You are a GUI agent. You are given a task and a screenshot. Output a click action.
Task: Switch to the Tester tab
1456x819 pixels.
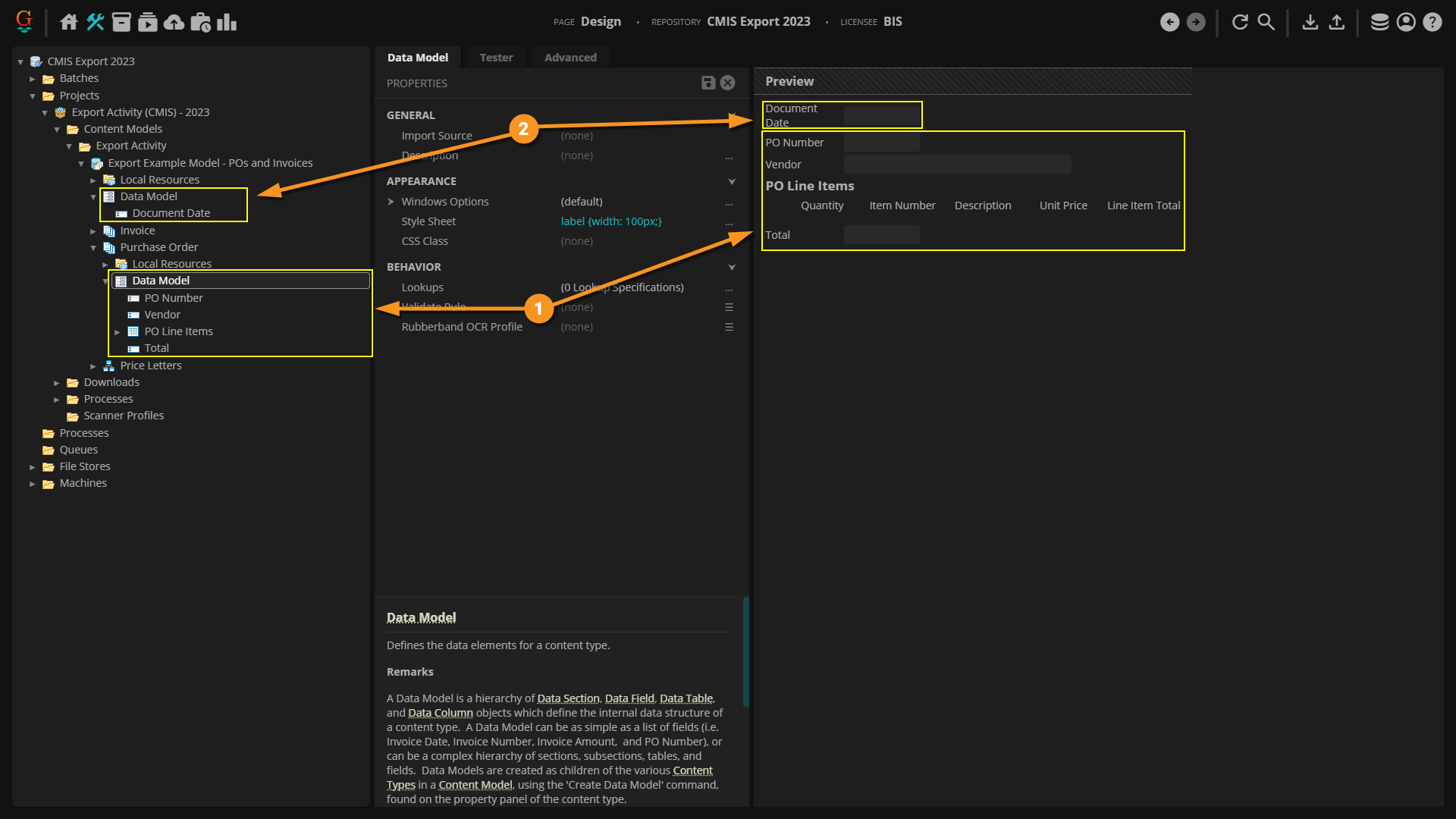point(496,58)
